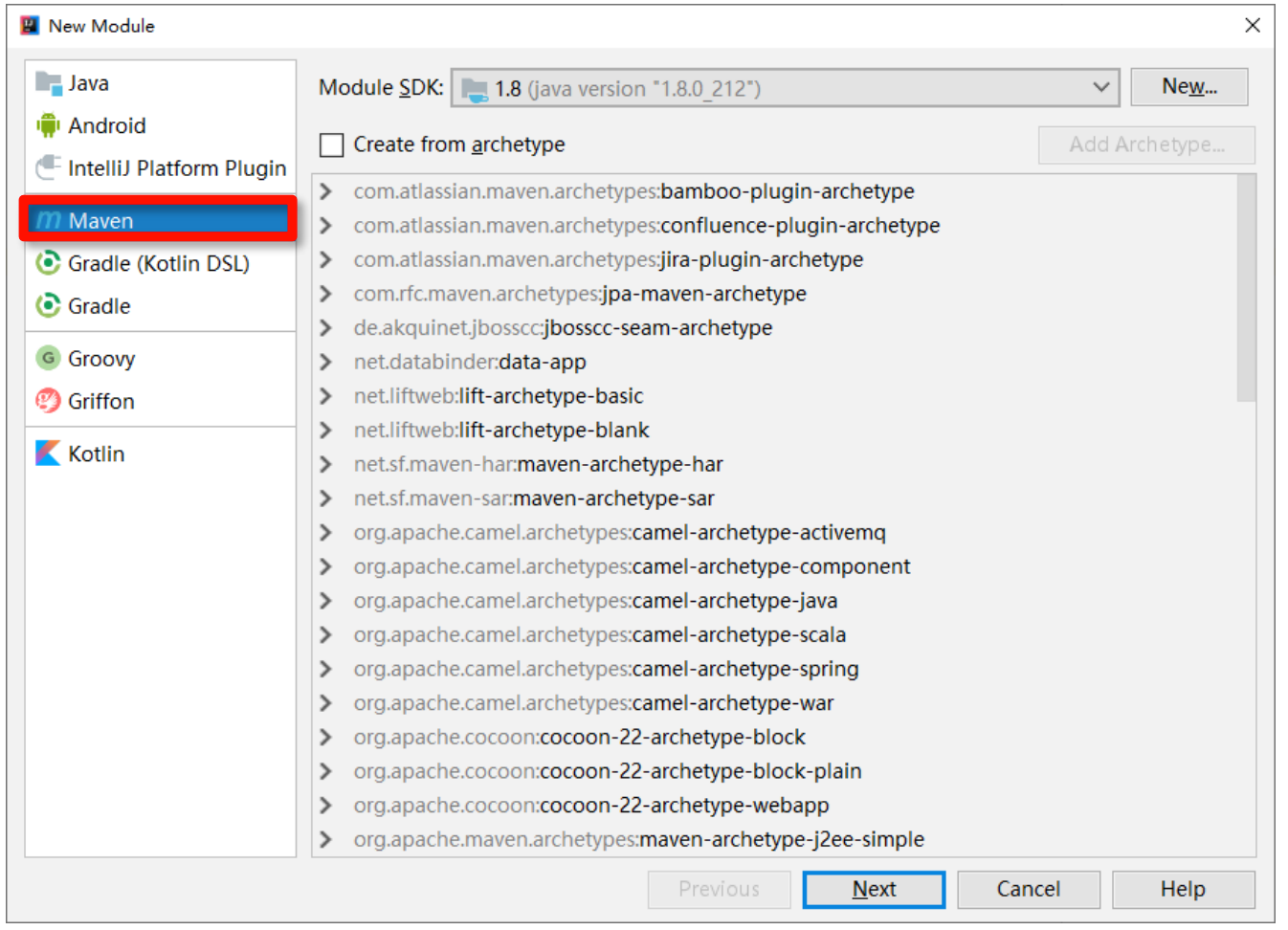The width and height of the screenshot is (1288, 930).
Task: Select maven-archetype-j2ee-simple row text
Action: click(x=639, y=839)
